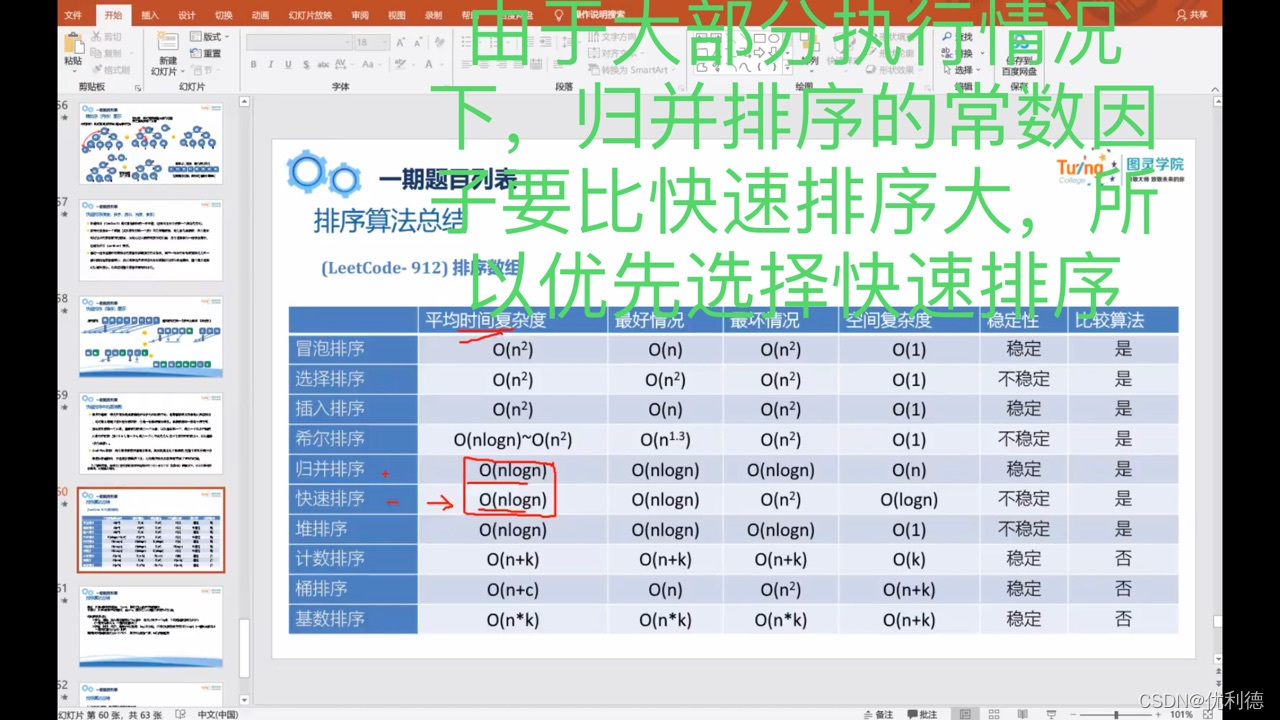Switch to Reading view icon
1280x720 pixels.
(x=1023, y=714)
